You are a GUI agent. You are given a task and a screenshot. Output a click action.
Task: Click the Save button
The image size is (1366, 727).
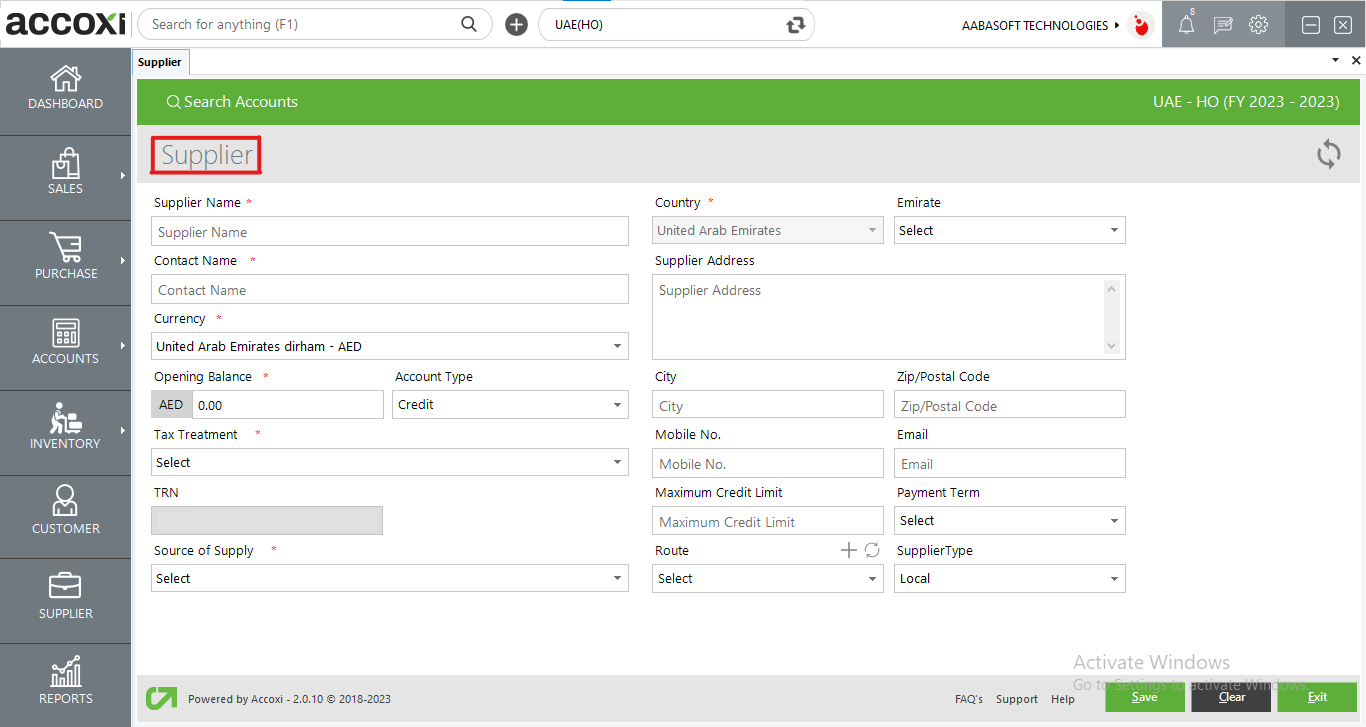1144,697
